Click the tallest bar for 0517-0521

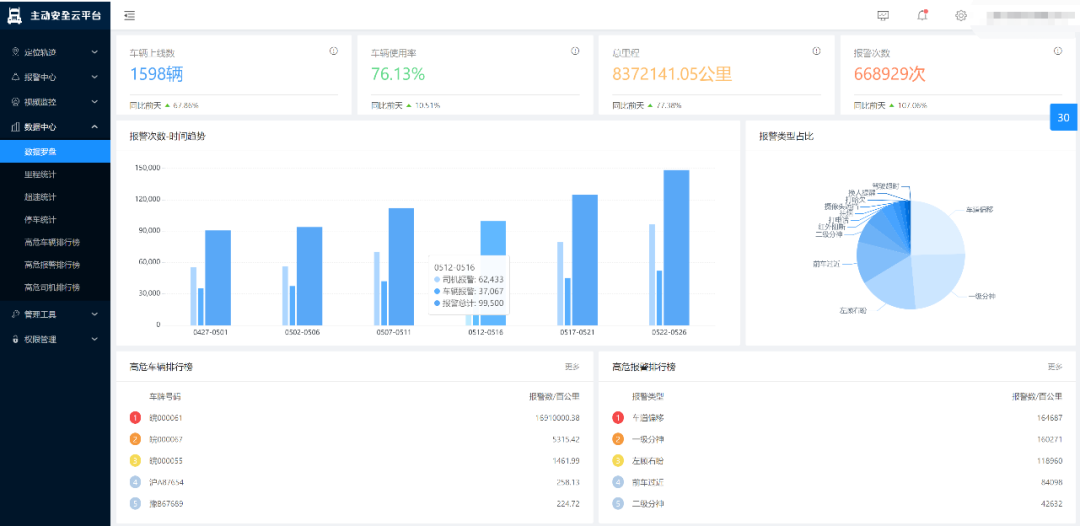point(585,260)
